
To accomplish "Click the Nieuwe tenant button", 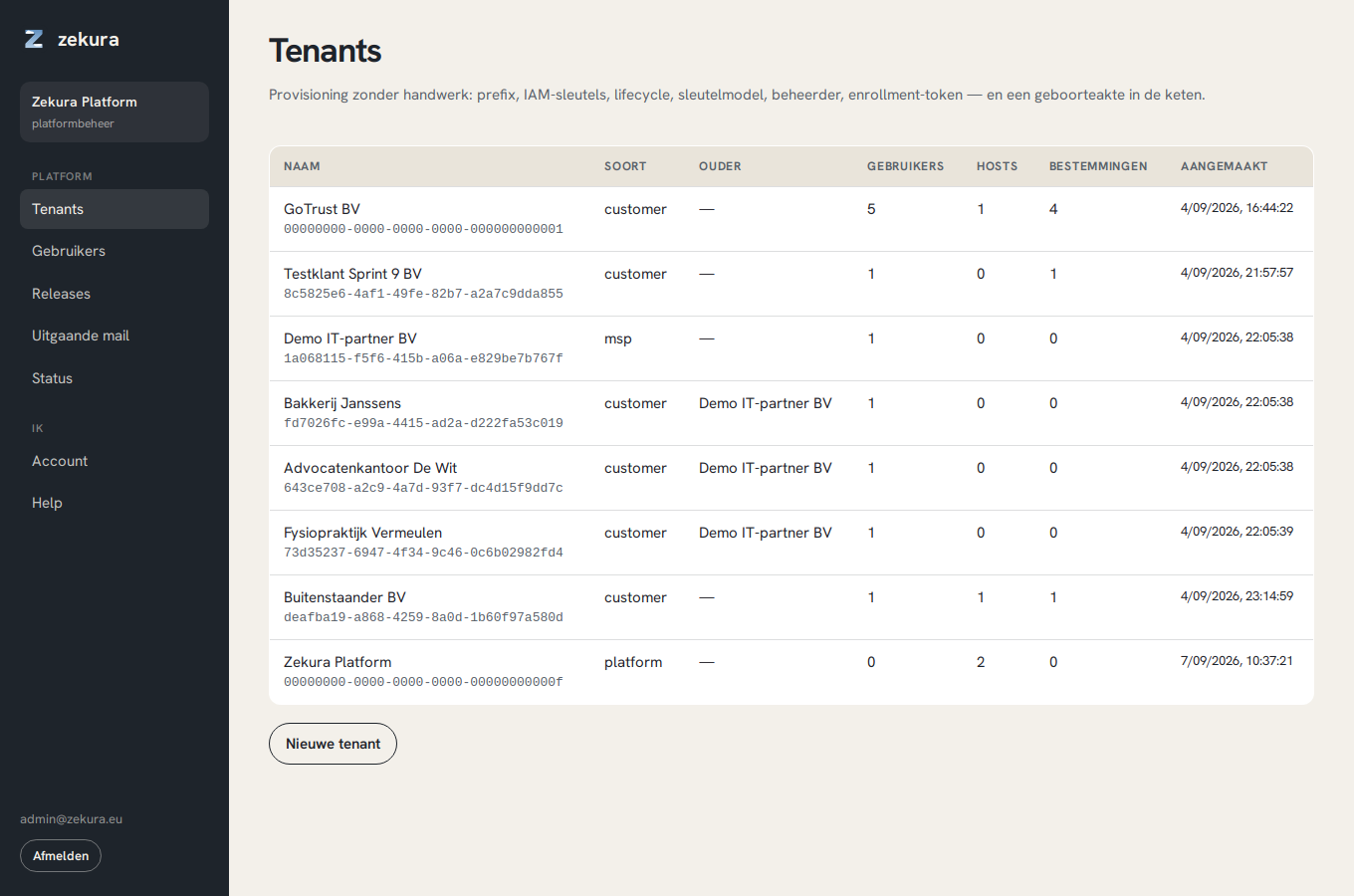I will pyautogui.click(x=333, y=744).
